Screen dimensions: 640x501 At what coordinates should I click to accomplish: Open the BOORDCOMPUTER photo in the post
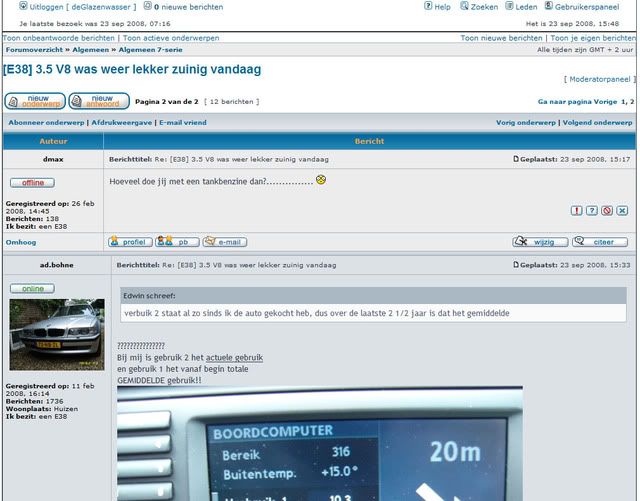pyautogui.click(x=320, y=443)
